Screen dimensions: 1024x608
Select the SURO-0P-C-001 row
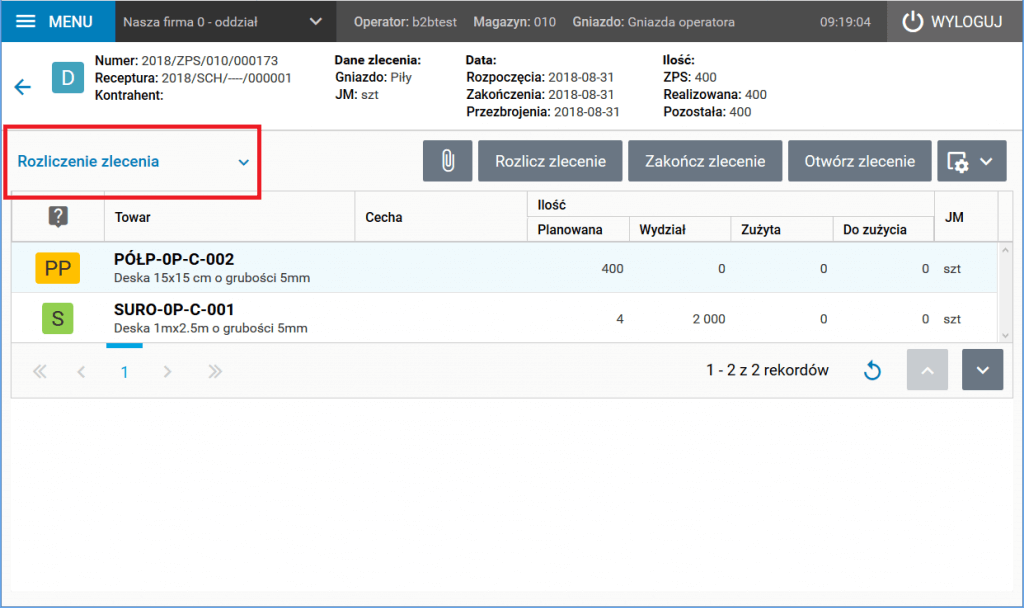pos(504,318)
